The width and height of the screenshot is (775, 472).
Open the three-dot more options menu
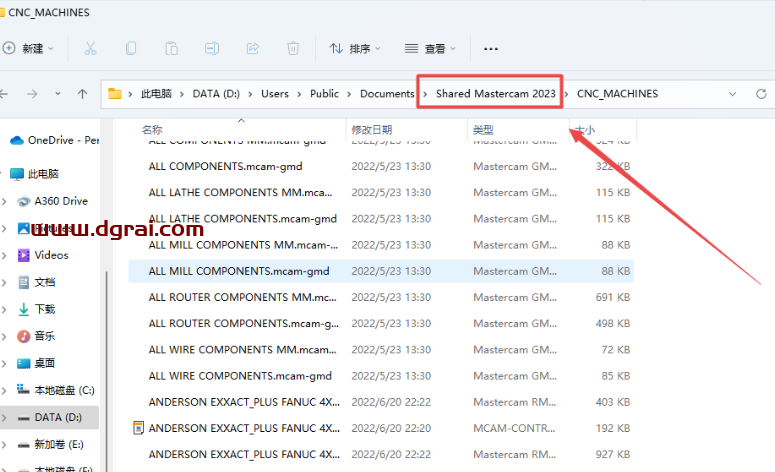[x=491, y=49]
